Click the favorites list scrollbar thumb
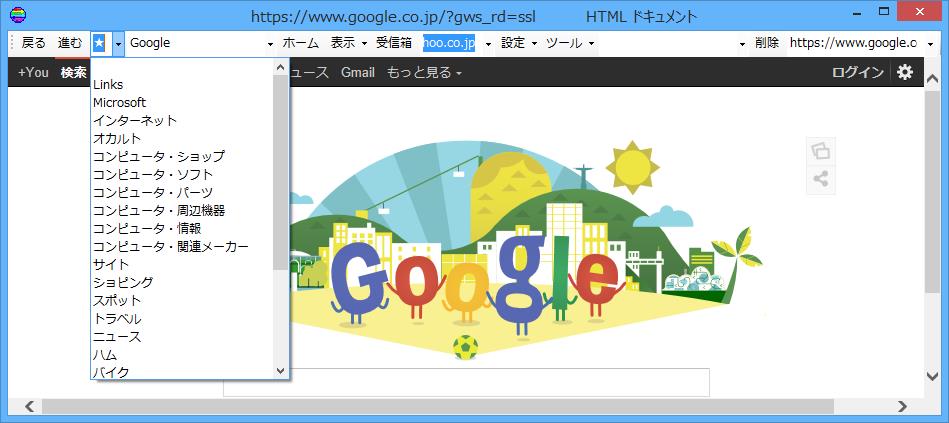 click(280, 172)
